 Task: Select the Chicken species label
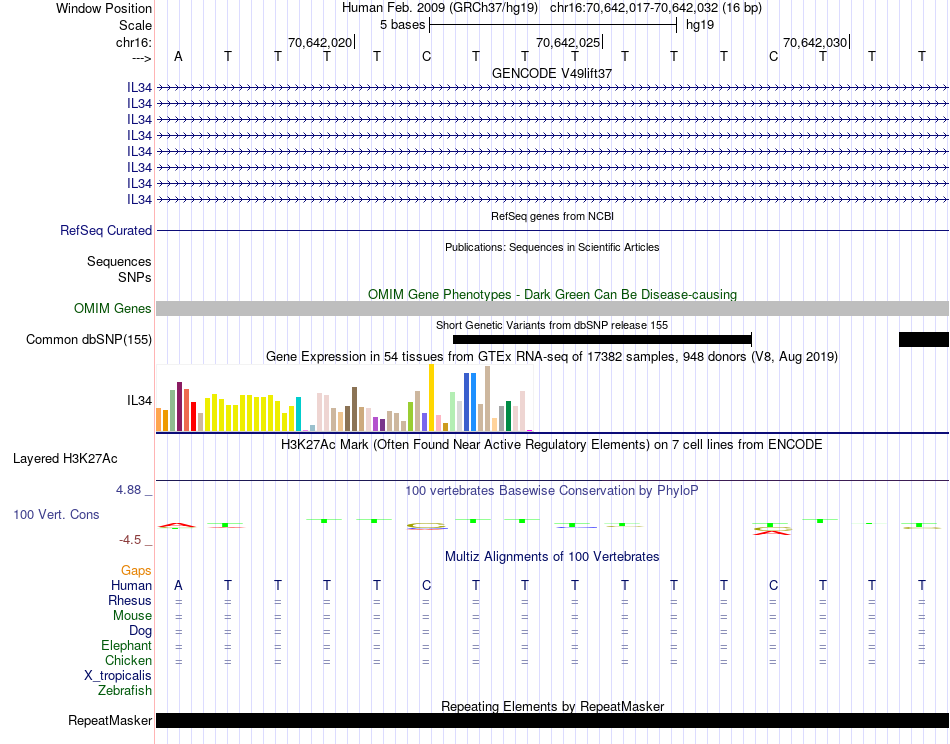click(x=128, y=660)
